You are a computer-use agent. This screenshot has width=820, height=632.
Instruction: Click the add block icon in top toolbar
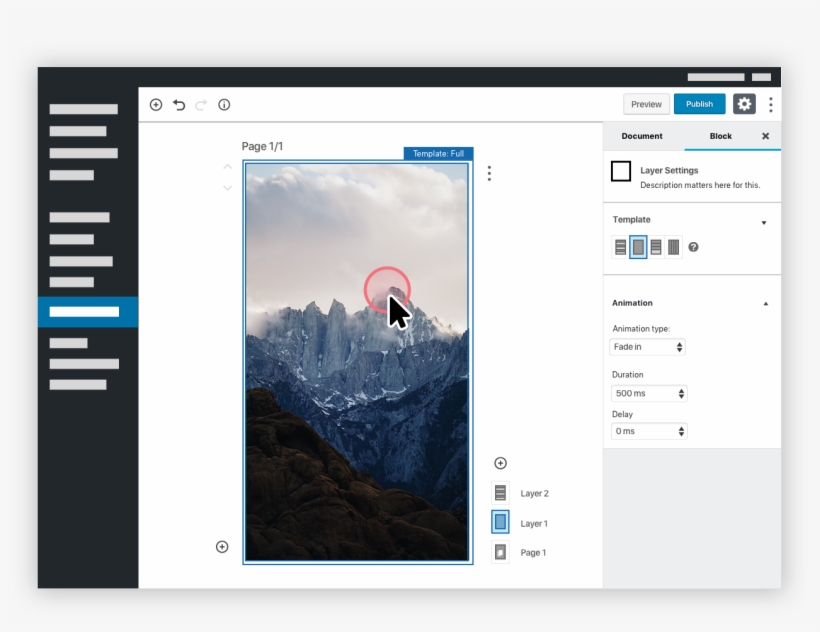click(x=156, y=105)
